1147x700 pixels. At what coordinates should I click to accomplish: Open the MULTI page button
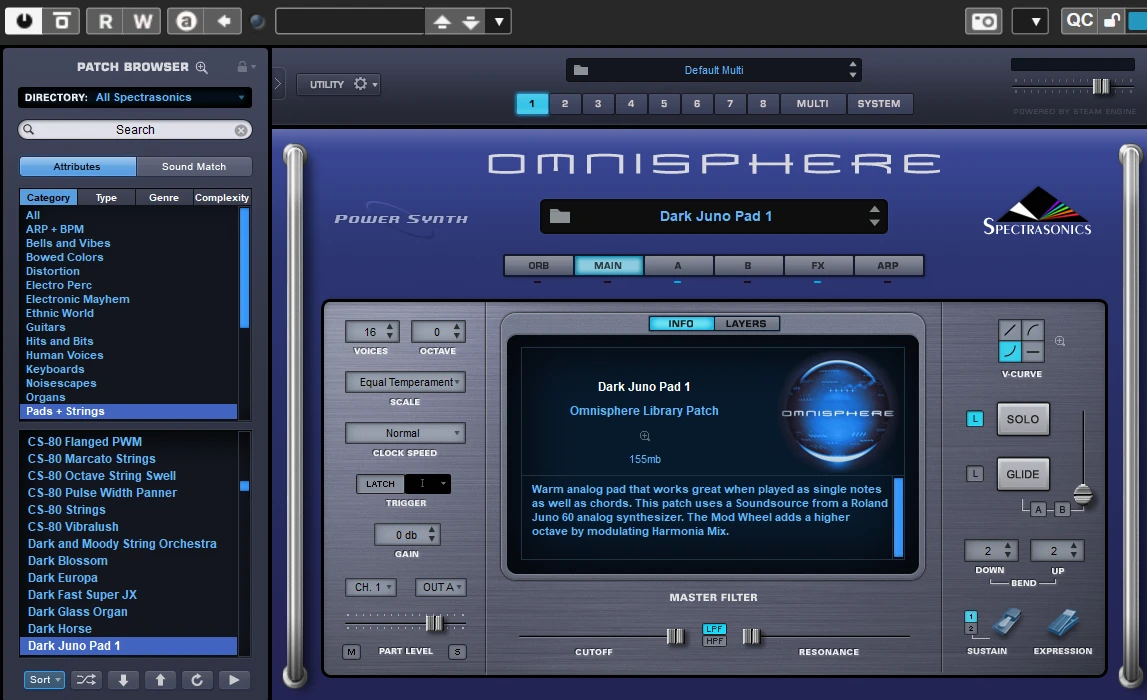[x=813, y=104]
